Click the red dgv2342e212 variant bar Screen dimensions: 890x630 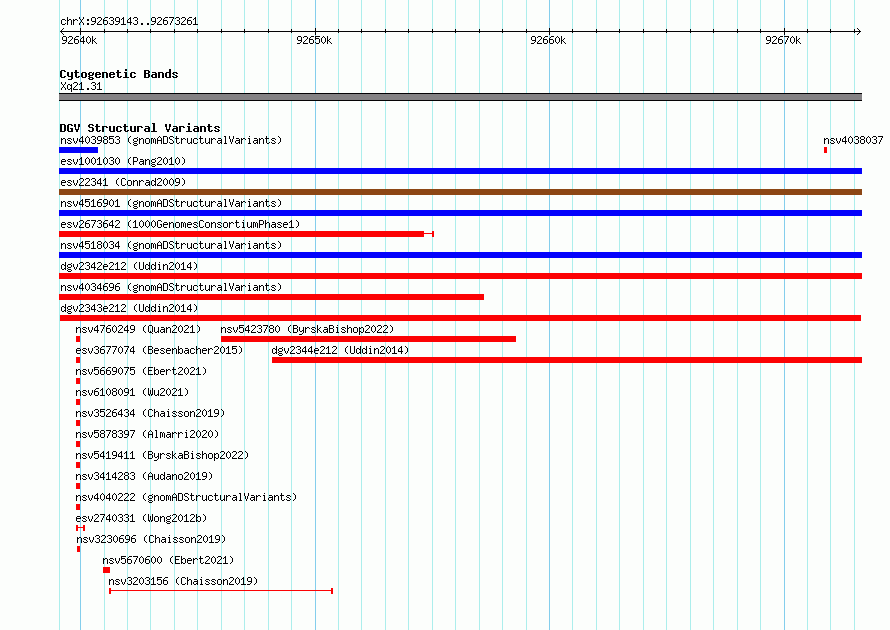(460, 276)
